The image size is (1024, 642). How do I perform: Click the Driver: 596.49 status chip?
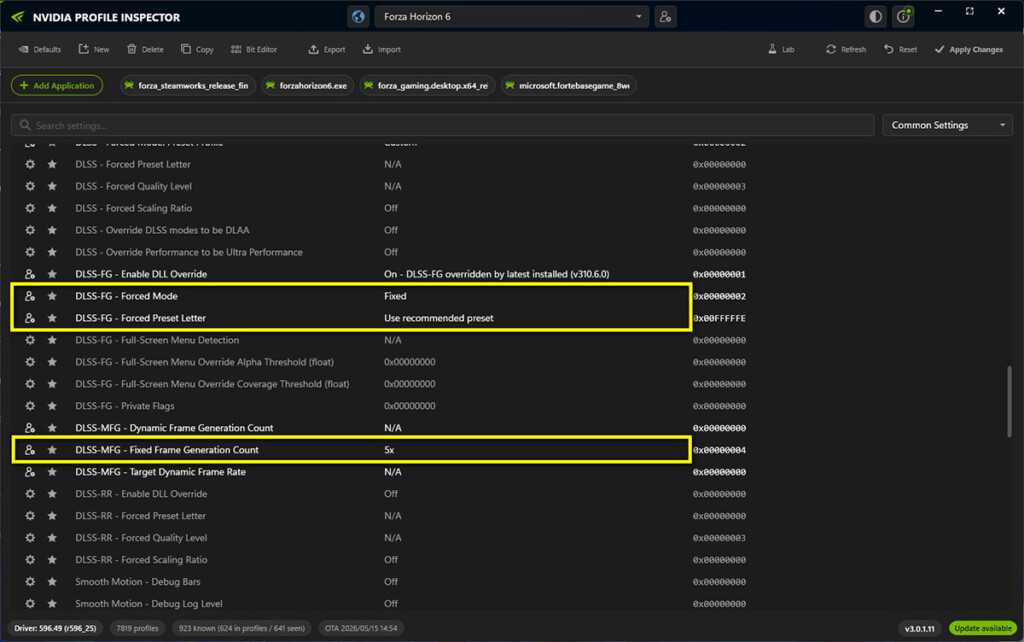click(x=56, y=628)
